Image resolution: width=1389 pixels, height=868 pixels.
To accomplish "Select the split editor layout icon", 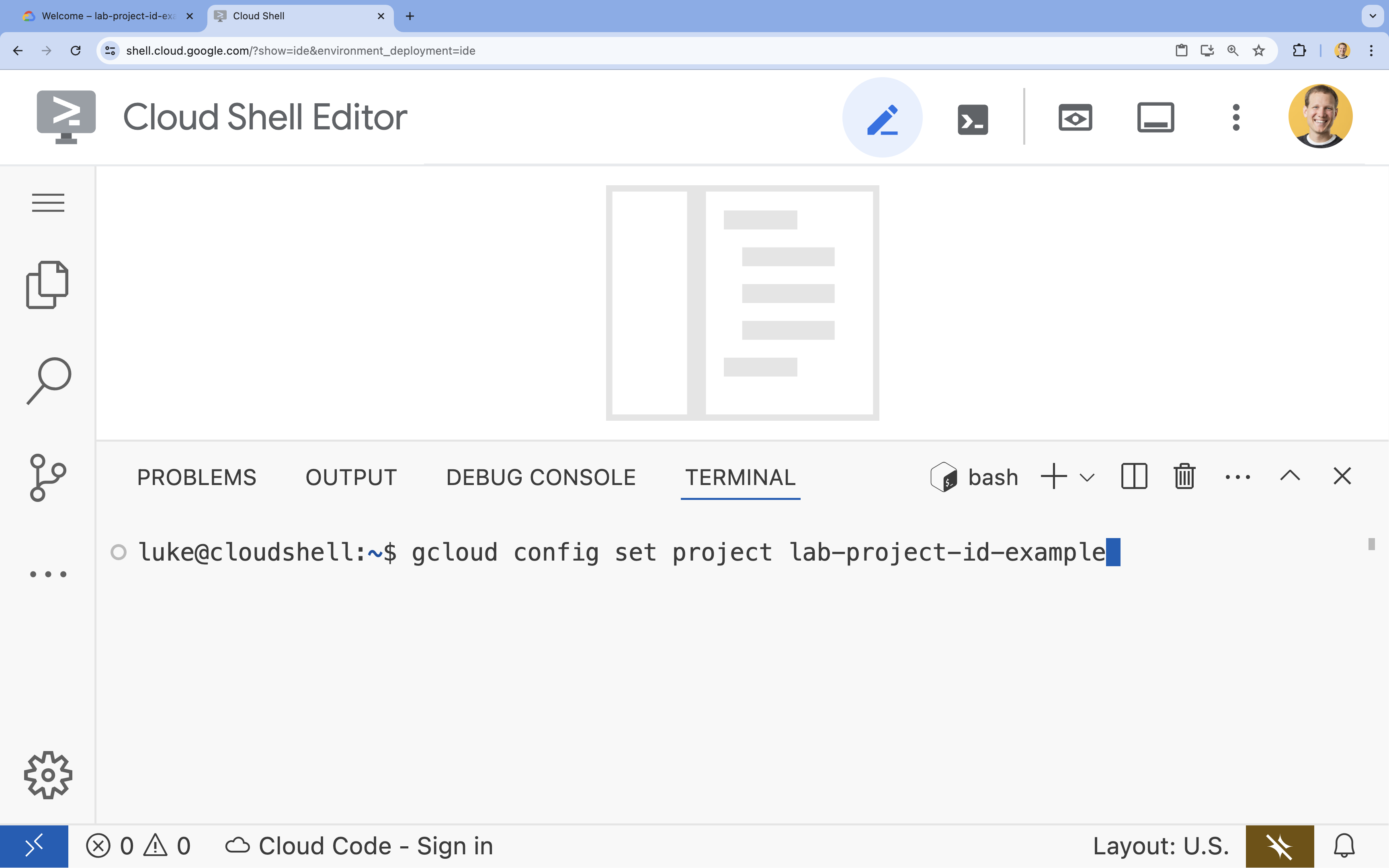I will point(1134,477).
